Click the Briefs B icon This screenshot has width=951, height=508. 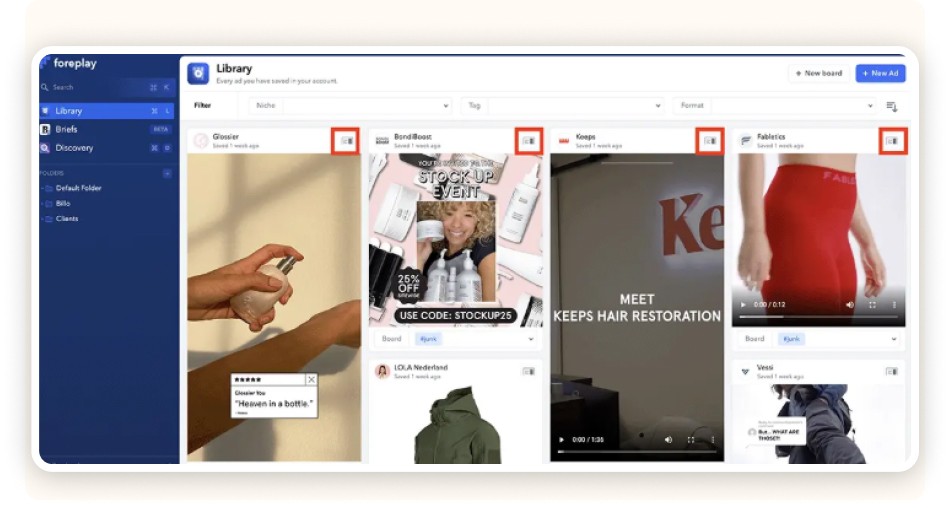click(x=45, y=129)
